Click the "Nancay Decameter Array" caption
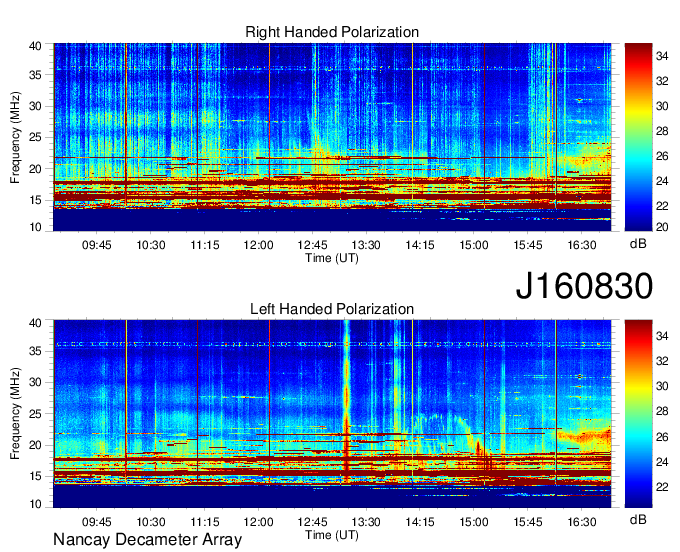Viewport: 680px width, 552px height. [x=147, y=539]
